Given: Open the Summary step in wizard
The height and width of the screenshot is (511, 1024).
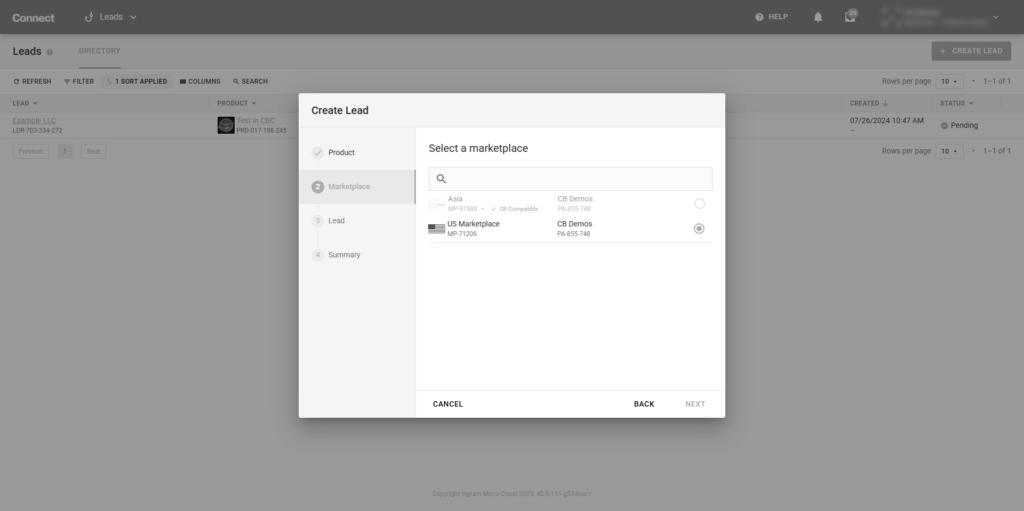Looking at the screenshot, I should (x=344, y=255).
